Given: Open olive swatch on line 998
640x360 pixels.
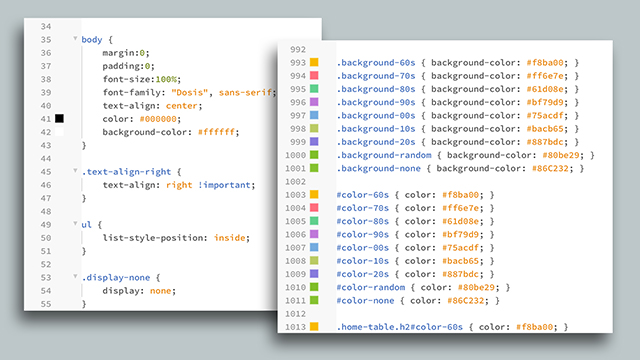Looking at the screenshot, I should point(314,128).
